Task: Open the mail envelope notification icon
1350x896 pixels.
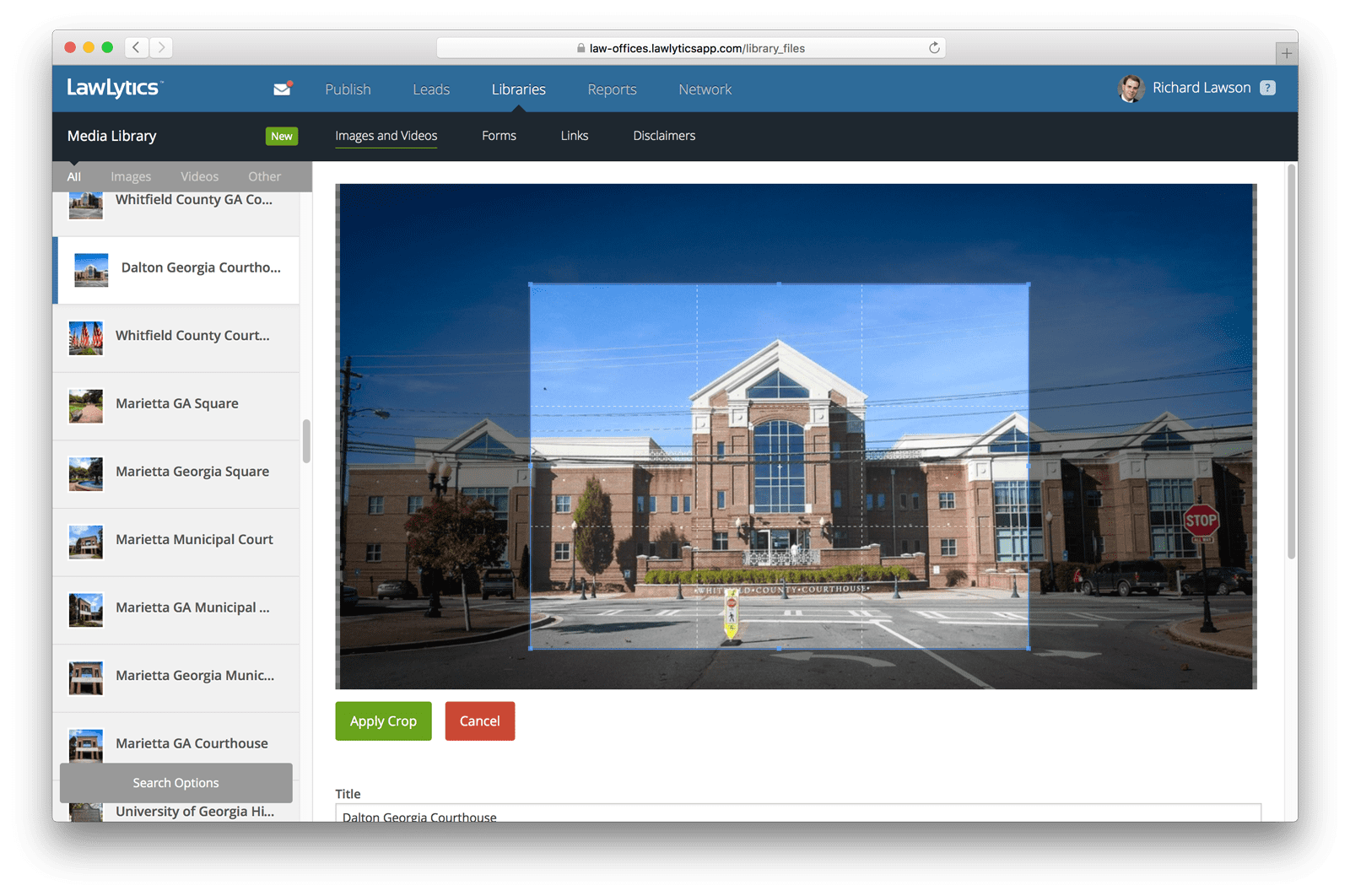Action: coord(283,89)
